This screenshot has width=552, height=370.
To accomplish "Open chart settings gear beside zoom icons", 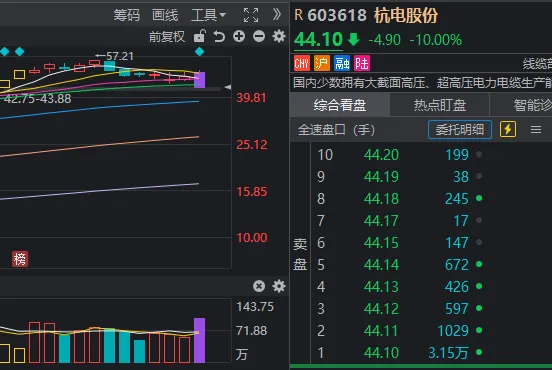I will 279,36.
